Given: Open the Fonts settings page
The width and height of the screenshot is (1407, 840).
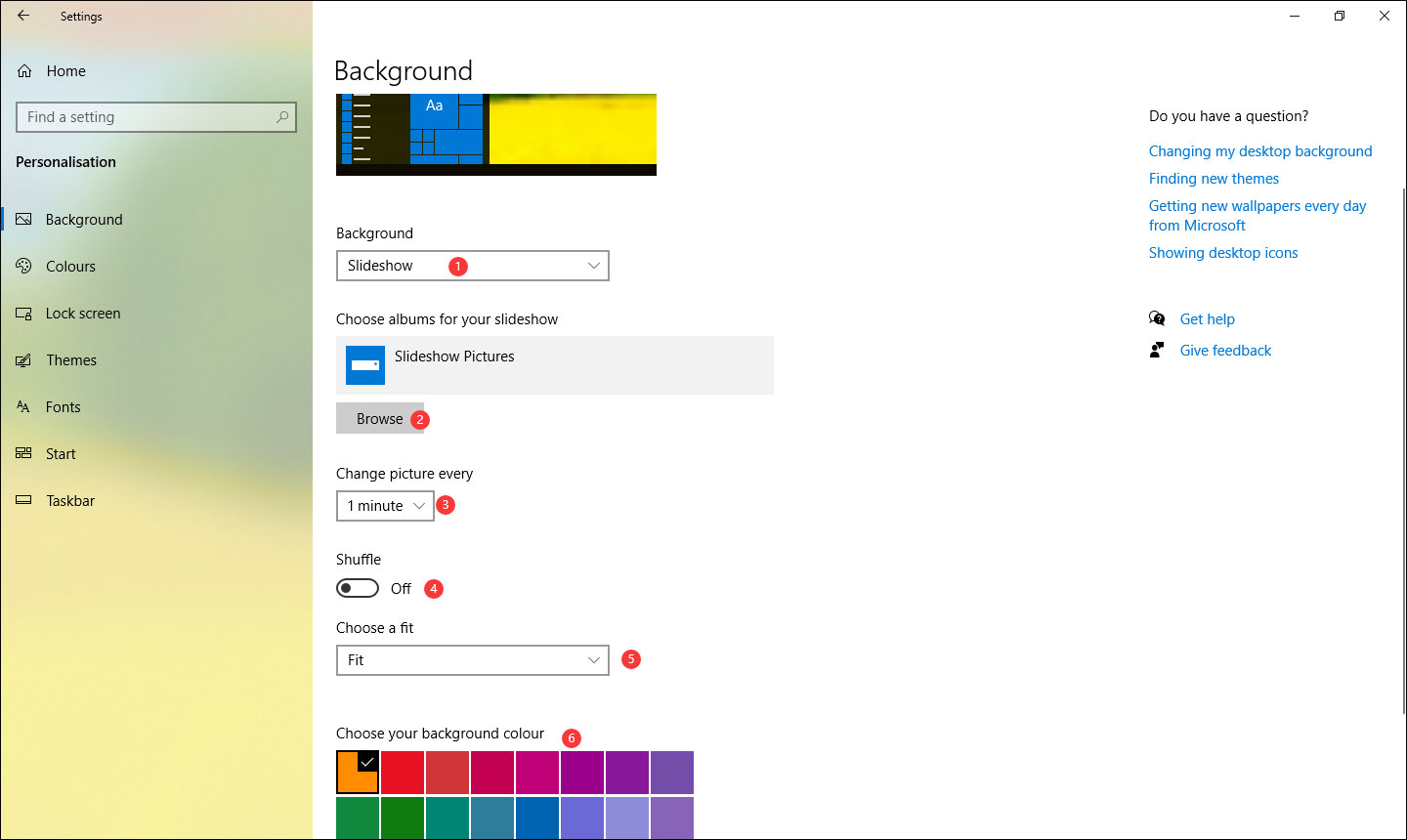Looking at the screenshot, I should pyautogui.click(x=63, y=406).
